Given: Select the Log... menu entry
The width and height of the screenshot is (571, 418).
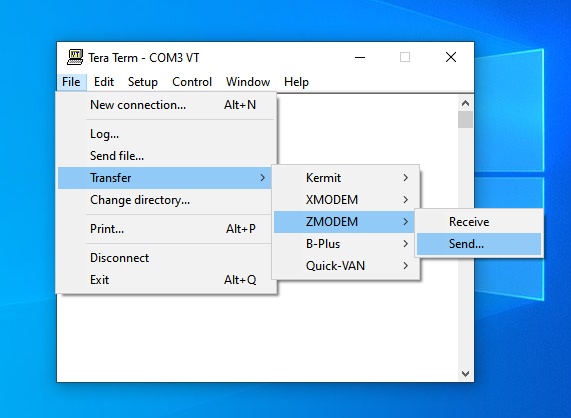Looking at the screenshot, I should click(x=166, y=134).
